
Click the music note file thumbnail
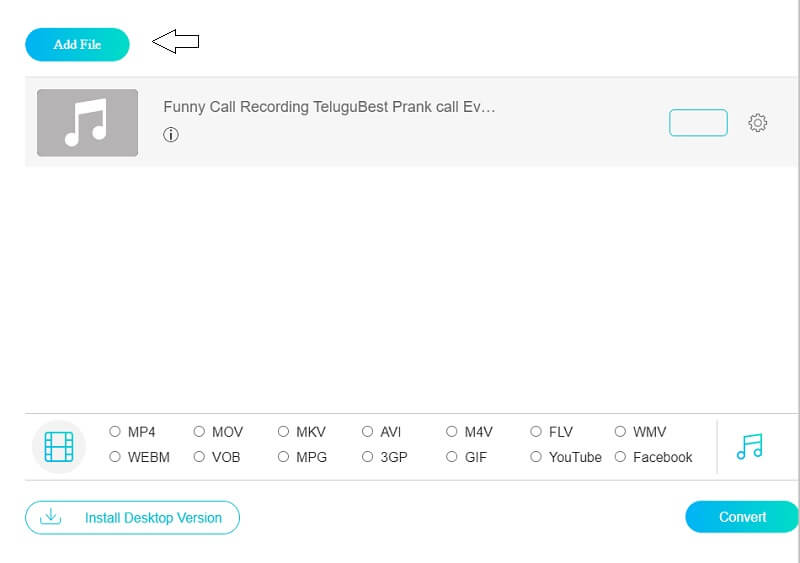click(87, 123)
